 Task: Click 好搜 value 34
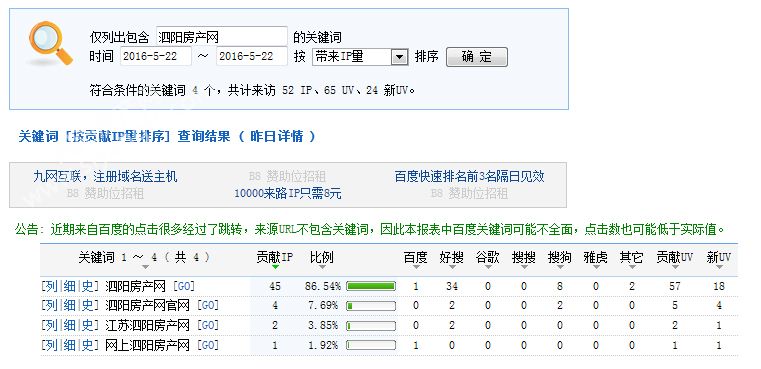452,286
